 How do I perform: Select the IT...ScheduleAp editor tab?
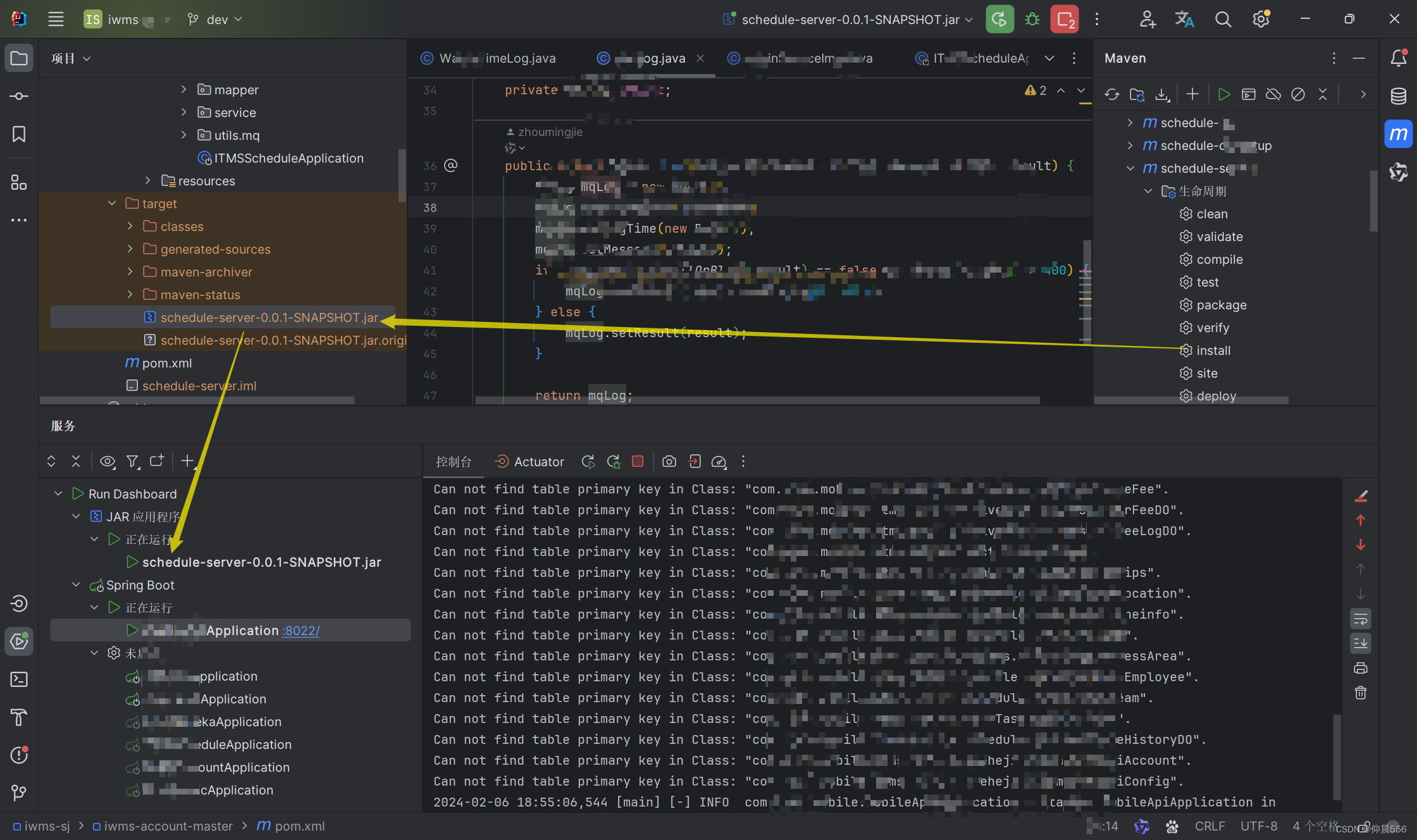pos(972,58)
